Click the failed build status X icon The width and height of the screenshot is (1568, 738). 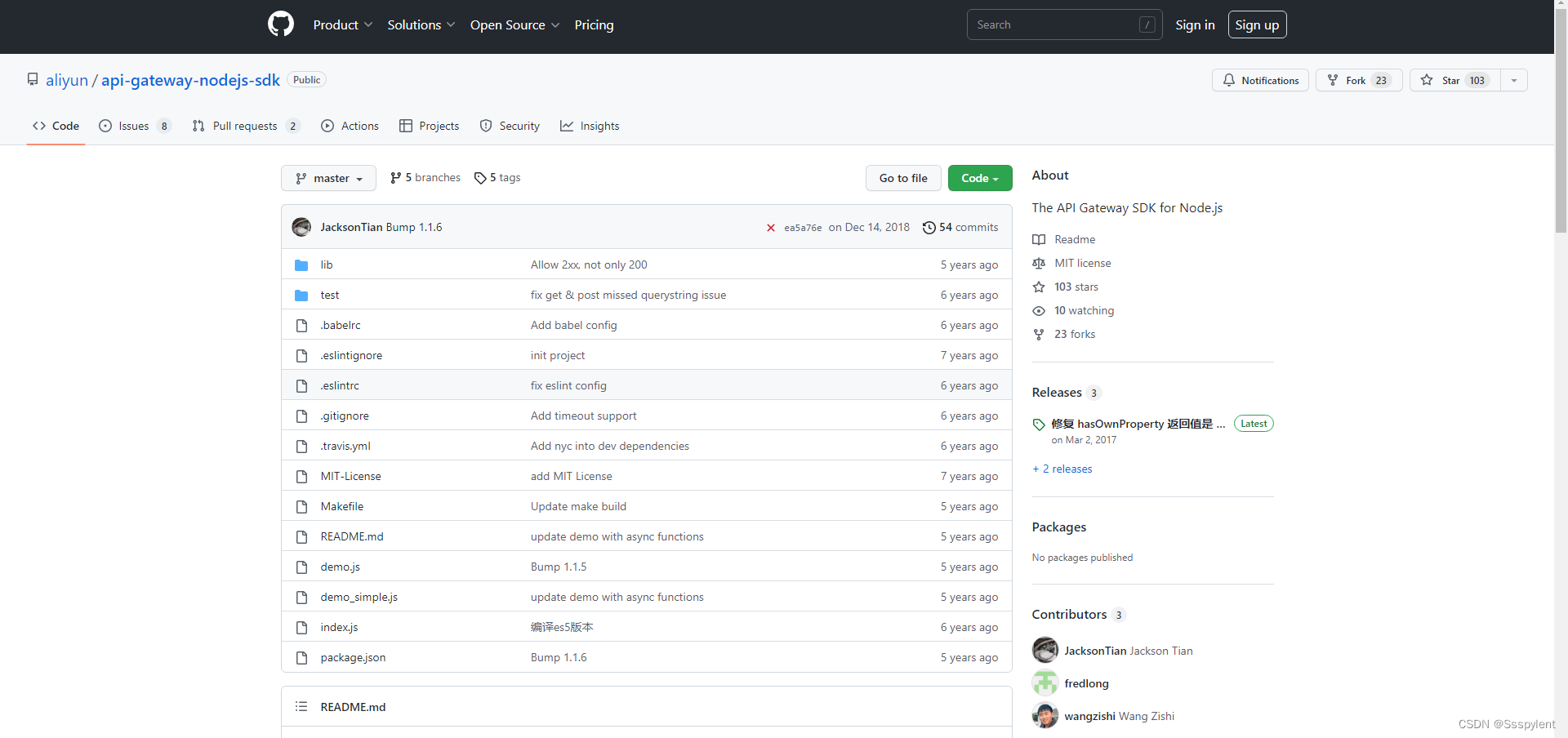coord(770,228)
